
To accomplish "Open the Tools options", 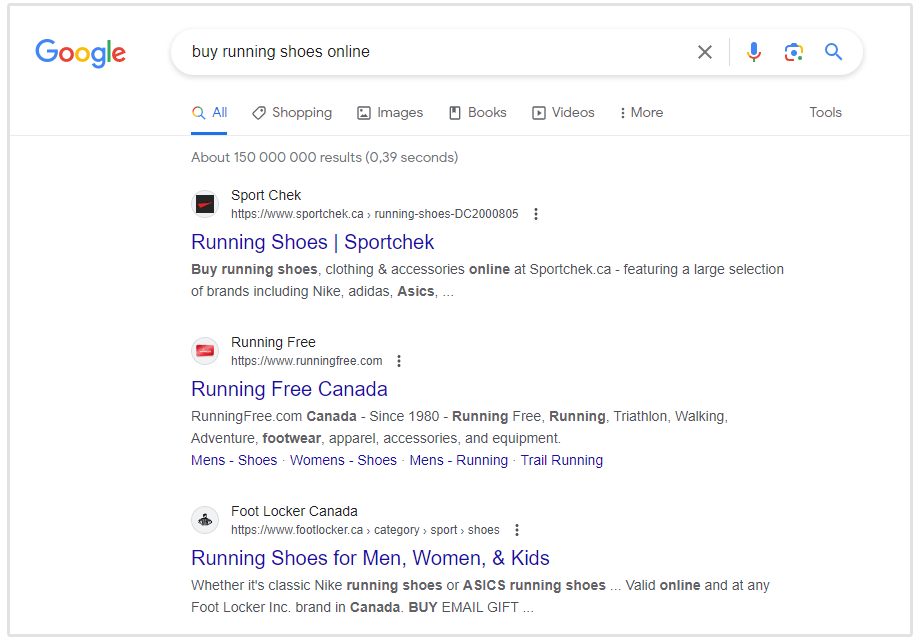I will [825, 113].
